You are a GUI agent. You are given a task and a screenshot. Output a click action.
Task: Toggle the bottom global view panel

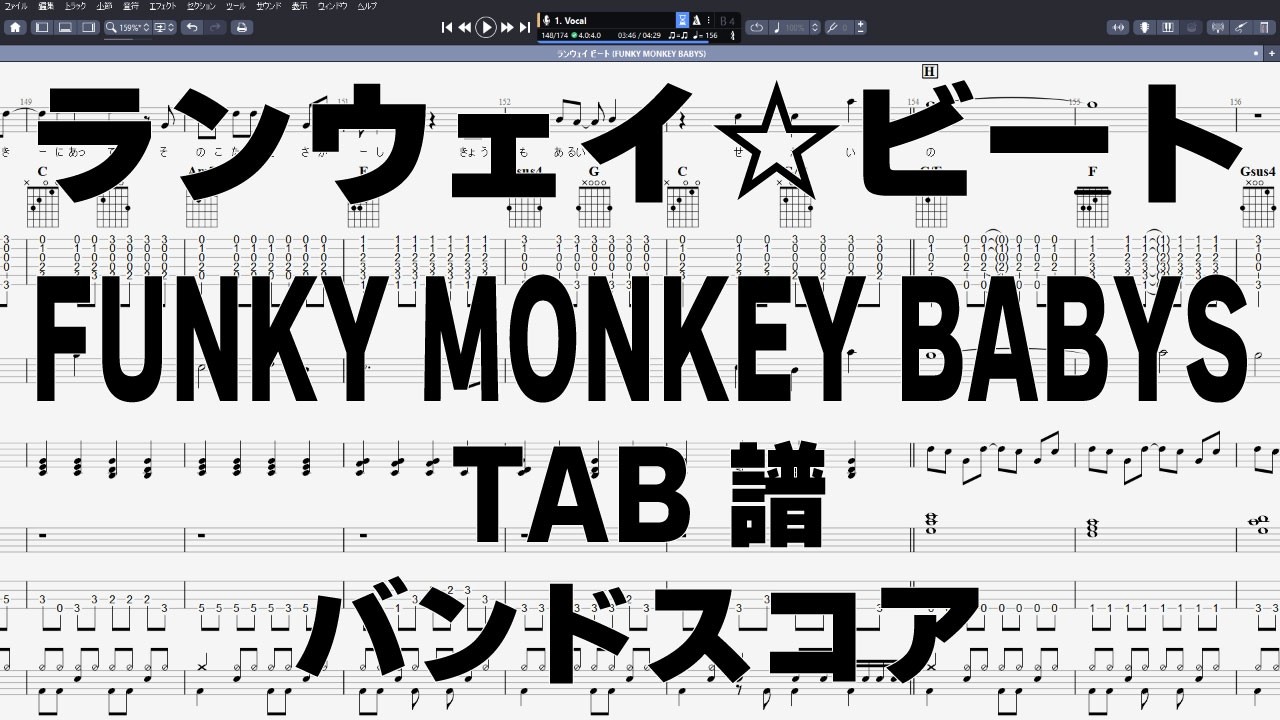pos(64,27)
